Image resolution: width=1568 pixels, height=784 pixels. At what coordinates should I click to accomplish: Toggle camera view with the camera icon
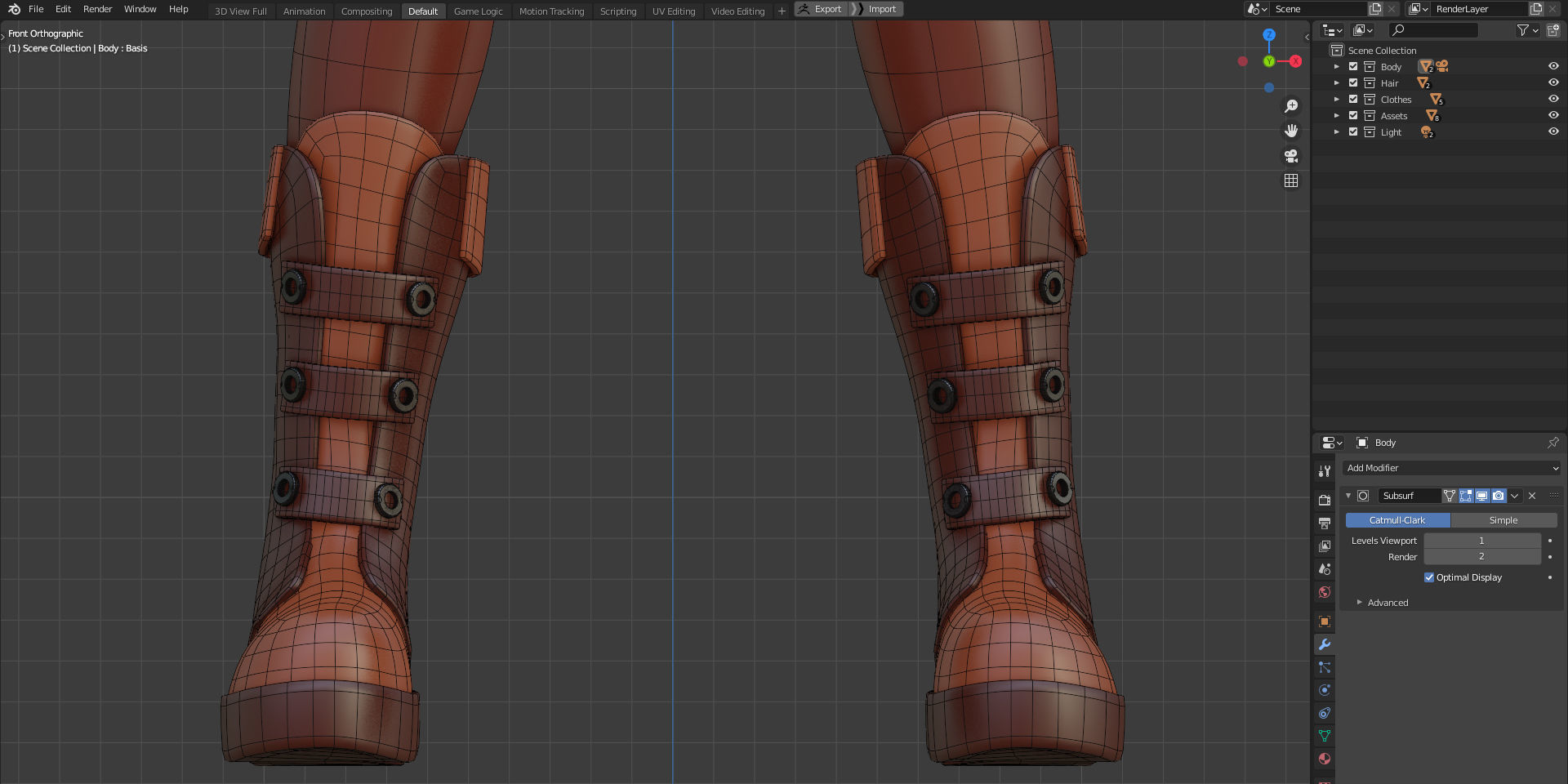point(1291,156)
